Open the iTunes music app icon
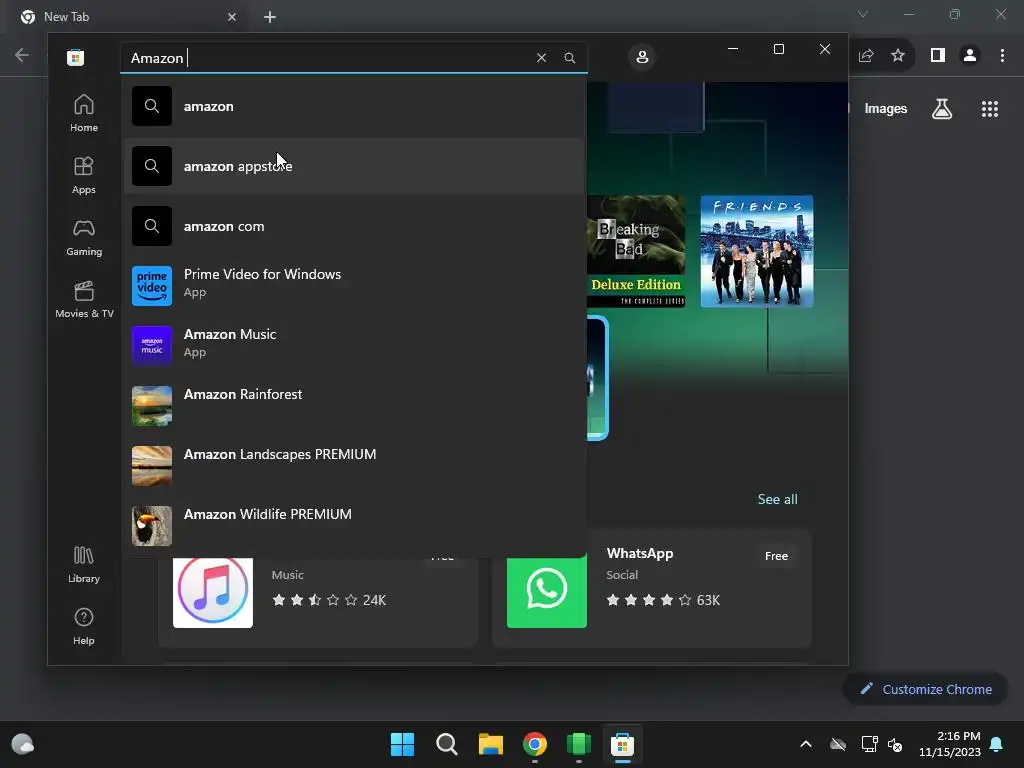 [213, 591]
